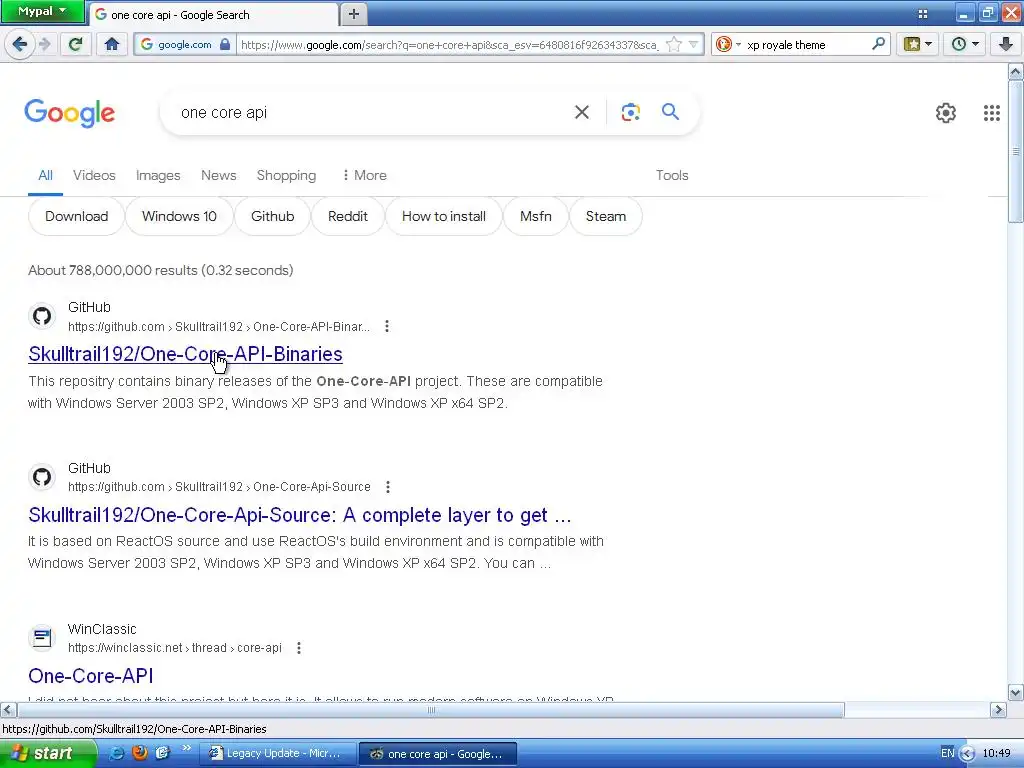Click the winclassic.net breadcrumb URL

pyautogui.click(x=174, y=648)
